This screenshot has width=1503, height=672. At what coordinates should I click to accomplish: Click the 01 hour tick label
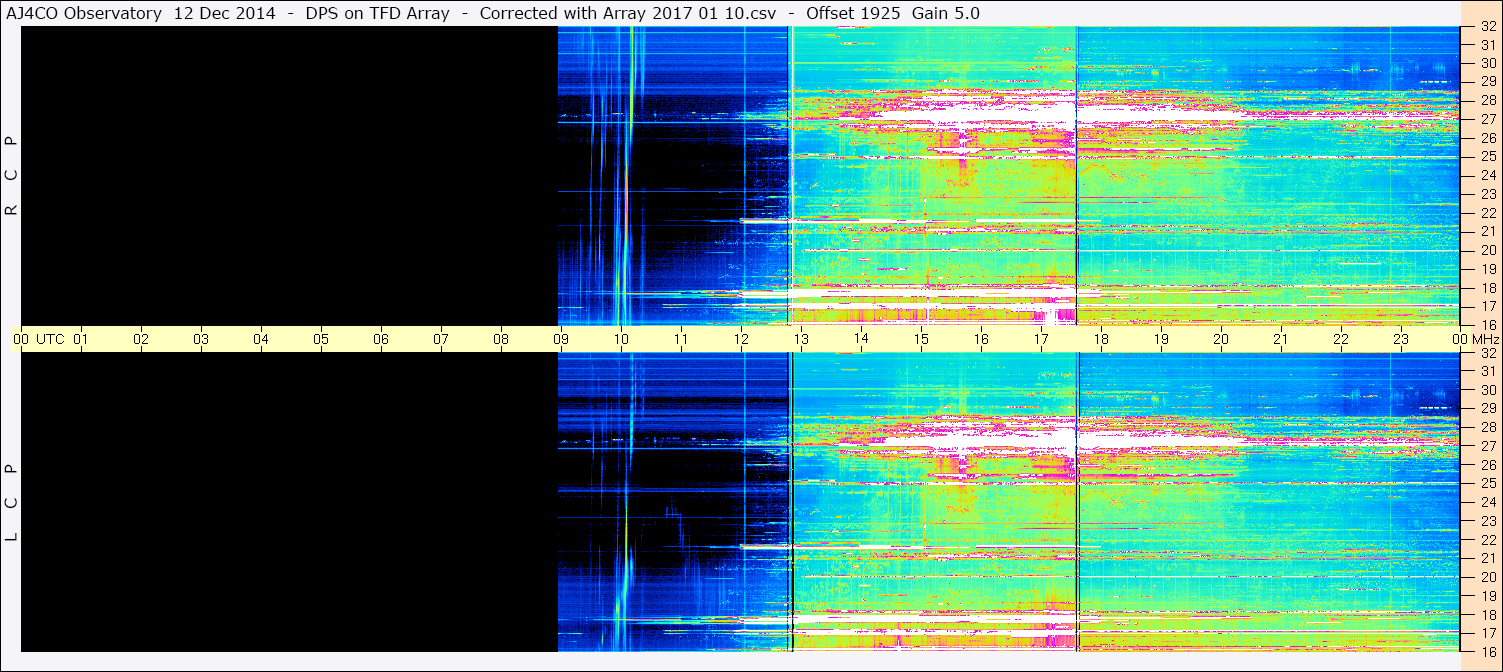[x=81, y=339]
